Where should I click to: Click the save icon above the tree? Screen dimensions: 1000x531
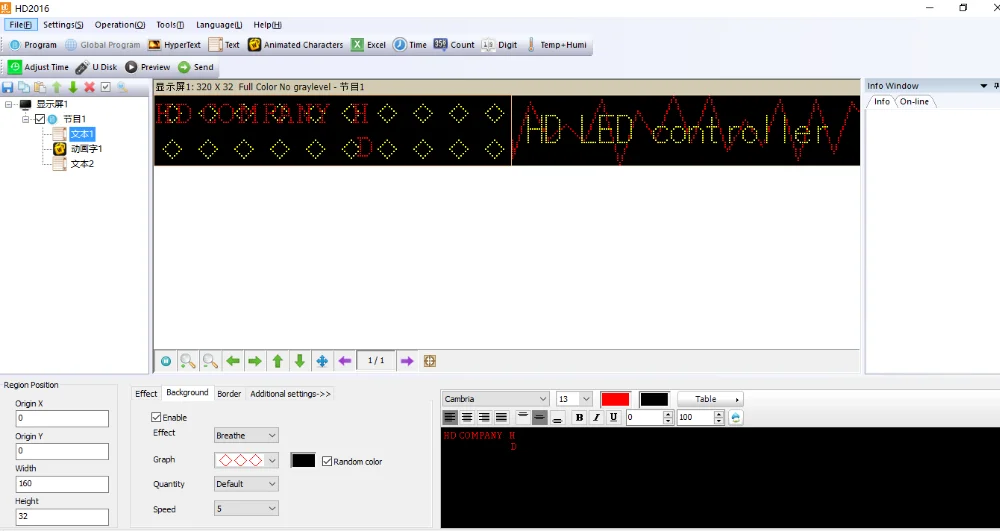pyautogui.click(x=8, y=87)
